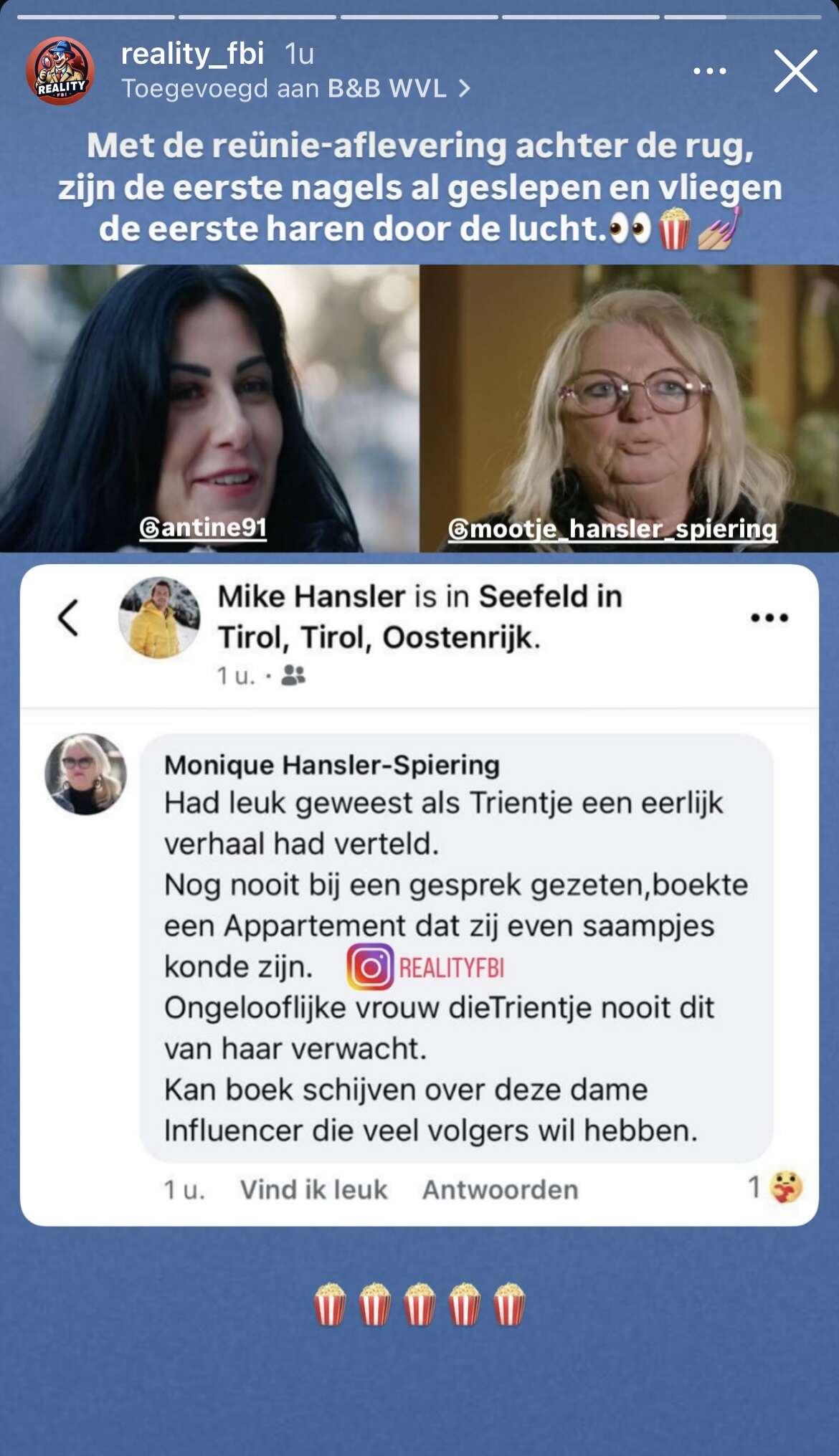Screen dimensions: 839x1456
Task: Tap the Monique Hansler-Spiering commenter name
Action: [332, 765]
